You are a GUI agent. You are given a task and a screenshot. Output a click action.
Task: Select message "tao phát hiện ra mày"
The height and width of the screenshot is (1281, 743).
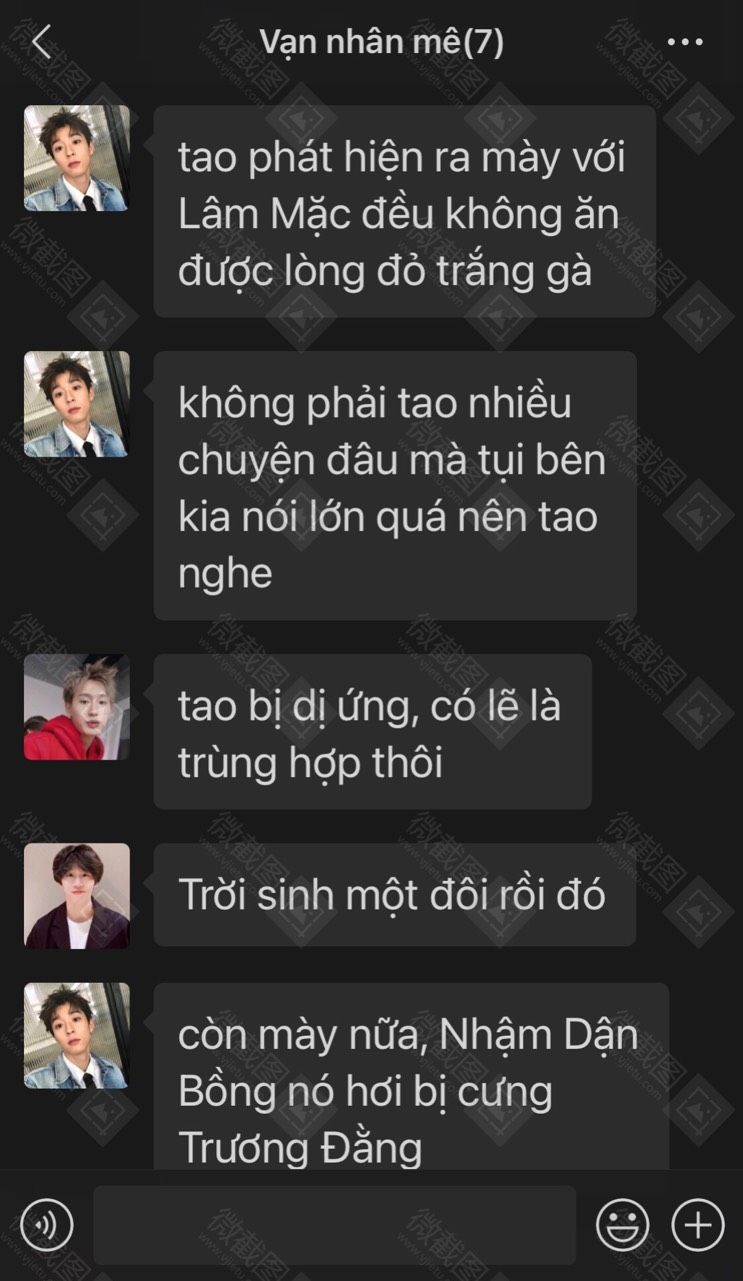click(405, 212)
